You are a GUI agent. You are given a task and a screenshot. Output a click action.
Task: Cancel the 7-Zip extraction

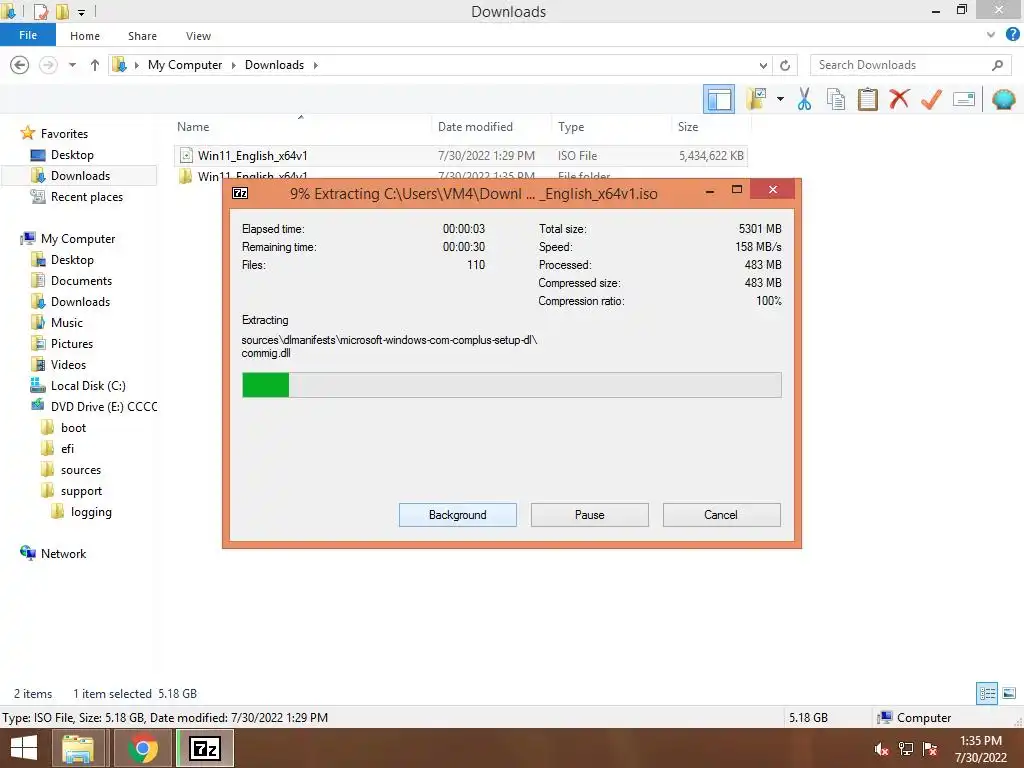[x=721, y=515]
